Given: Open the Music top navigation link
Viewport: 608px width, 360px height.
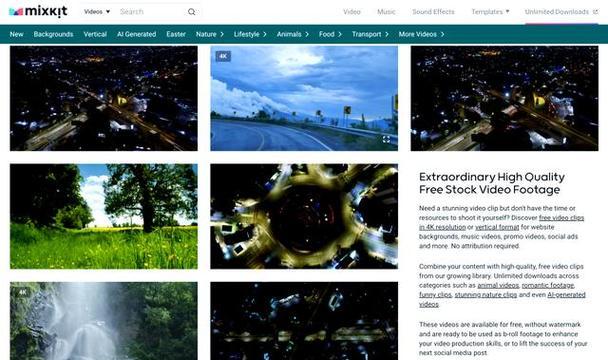Looking at the screenshot, I should point(386,12).
